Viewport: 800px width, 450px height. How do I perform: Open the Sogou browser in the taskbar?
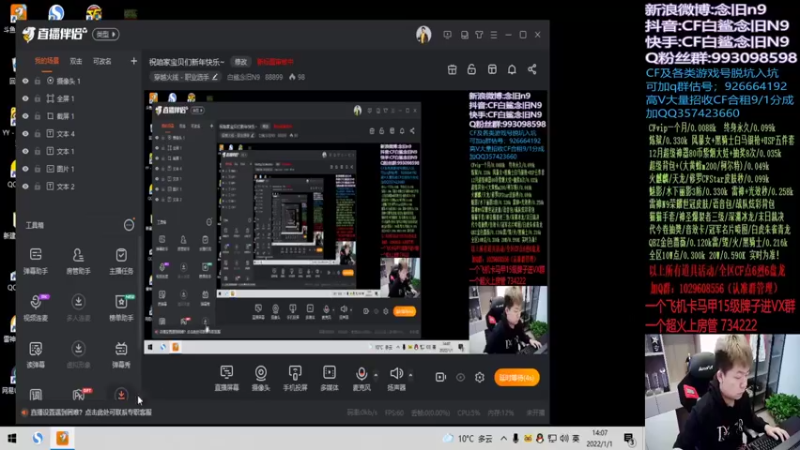38,438
